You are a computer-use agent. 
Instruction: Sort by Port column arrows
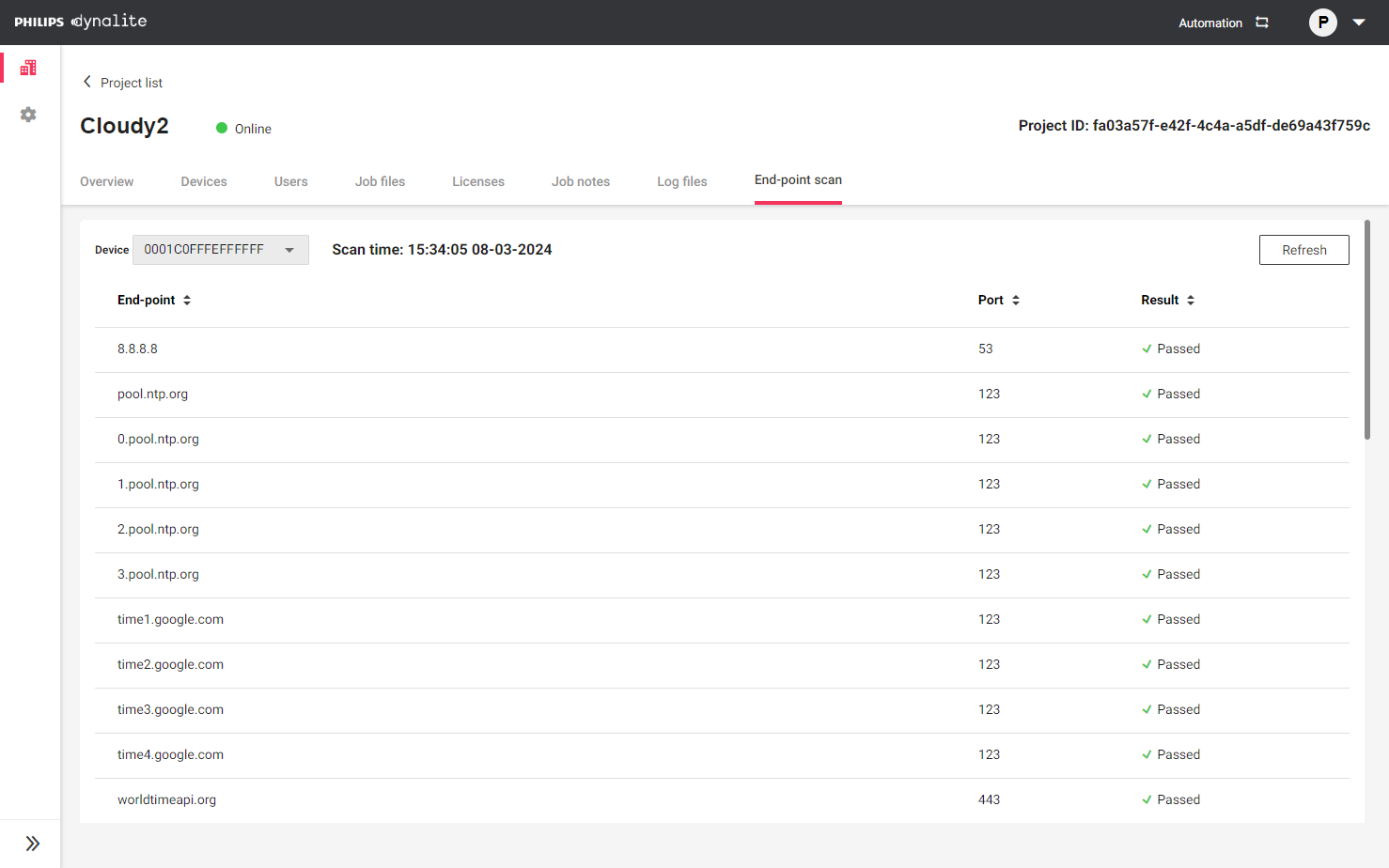point(1016,301)
